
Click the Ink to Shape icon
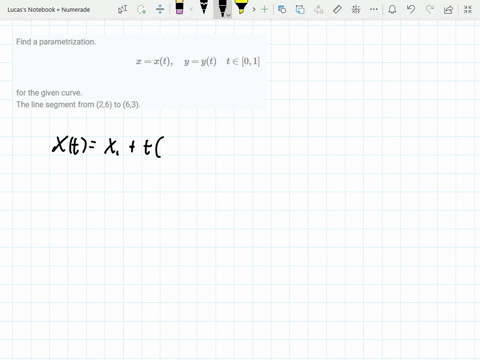(300, 9)
